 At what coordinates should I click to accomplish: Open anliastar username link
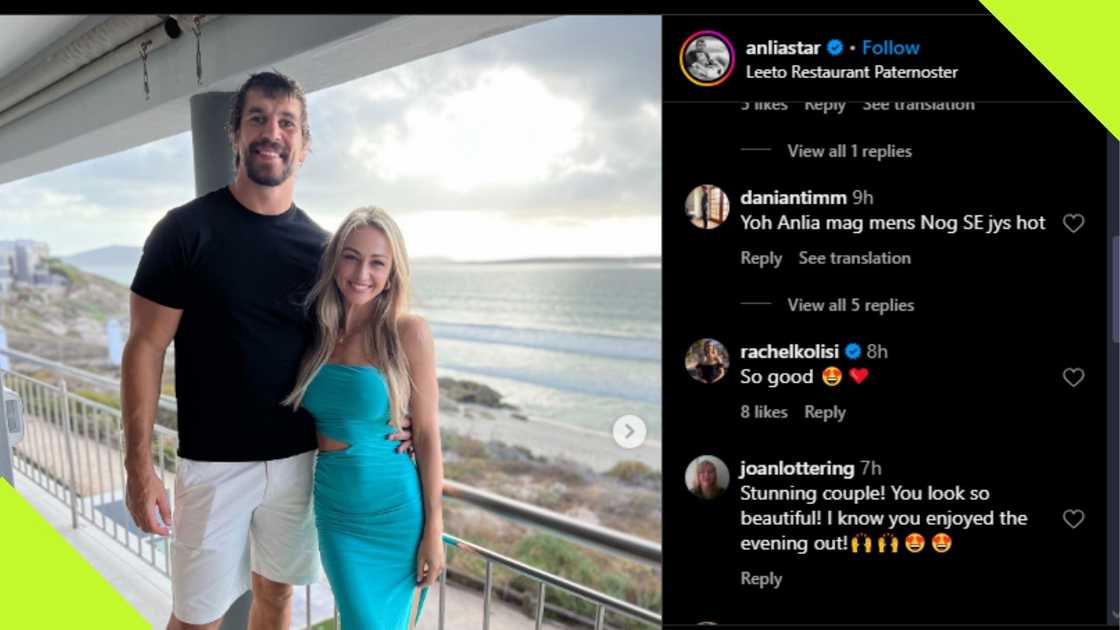coord(783,48)
